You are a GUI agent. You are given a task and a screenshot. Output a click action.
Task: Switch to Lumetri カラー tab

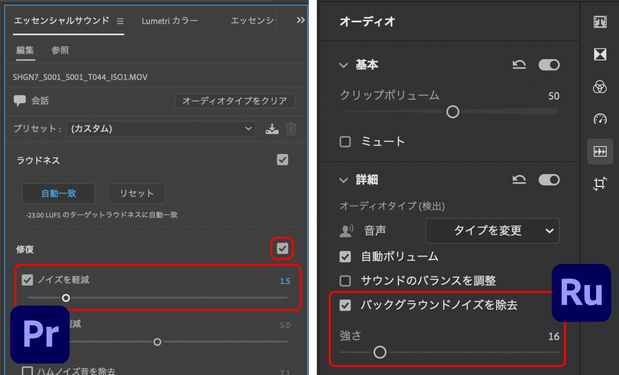coord(170,21)
